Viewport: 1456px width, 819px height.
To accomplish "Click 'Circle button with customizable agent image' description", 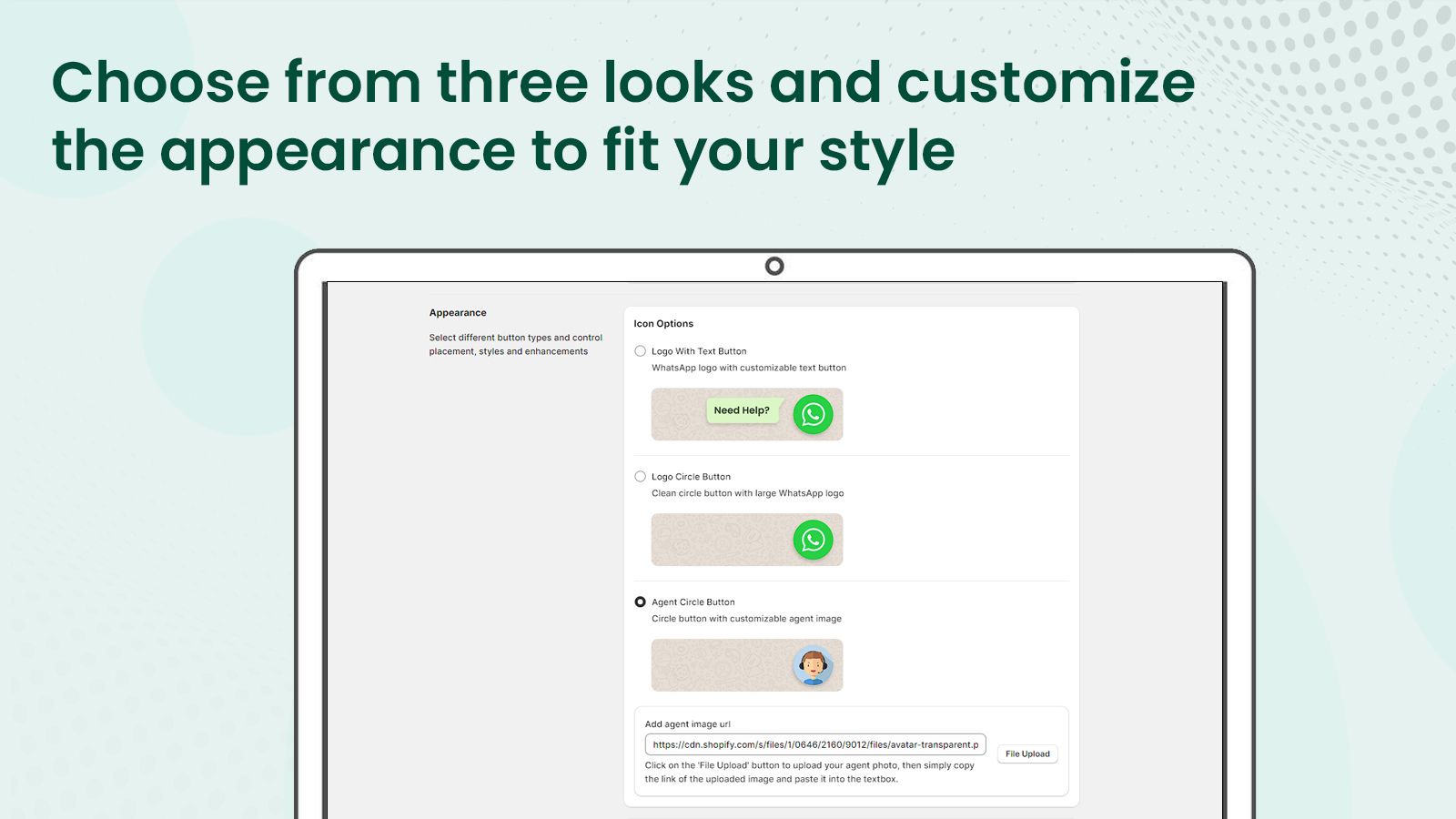I will (x=746, y=619).
